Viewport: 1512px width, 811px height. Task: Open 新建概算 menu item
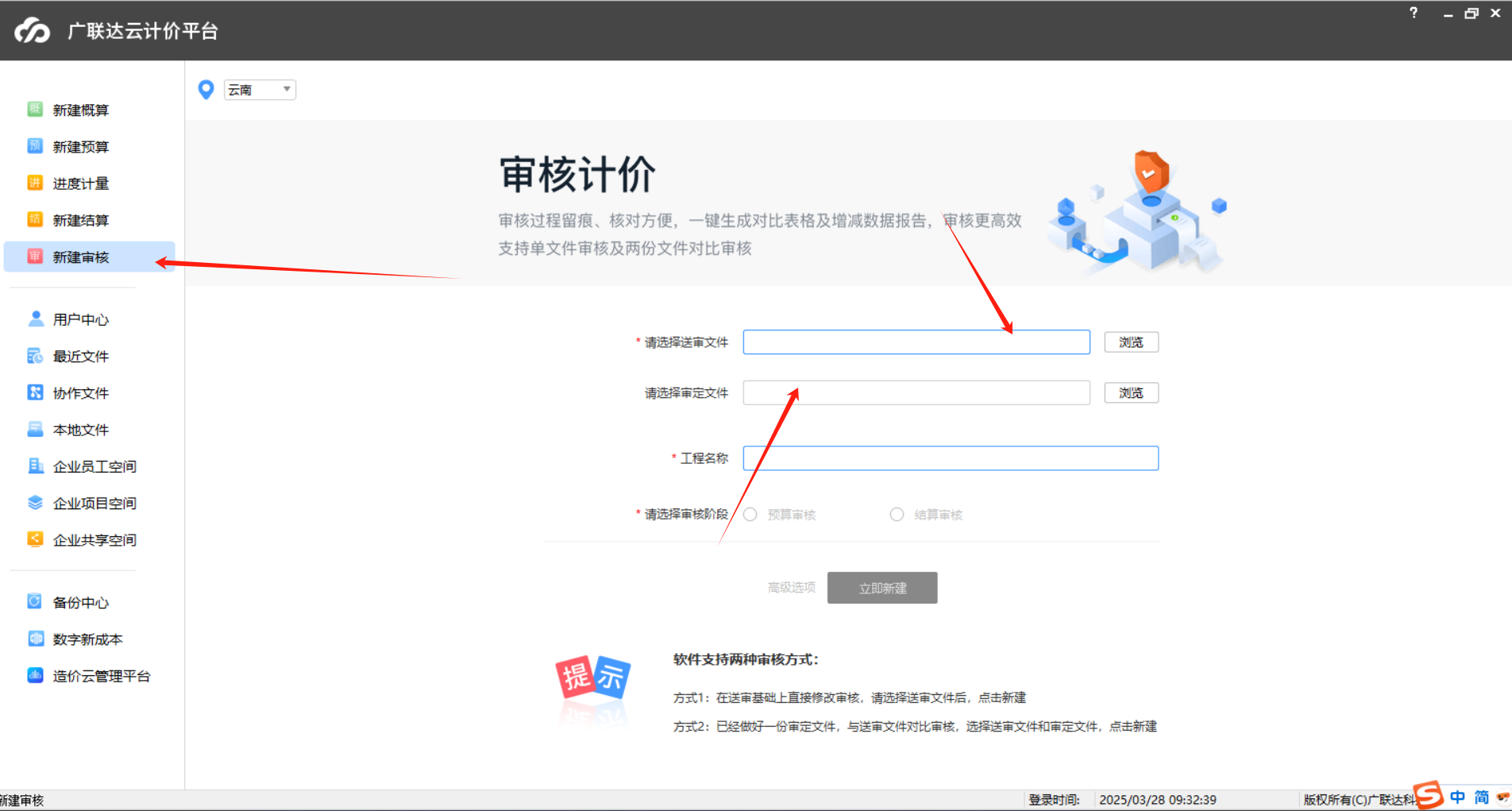(81, 110)
